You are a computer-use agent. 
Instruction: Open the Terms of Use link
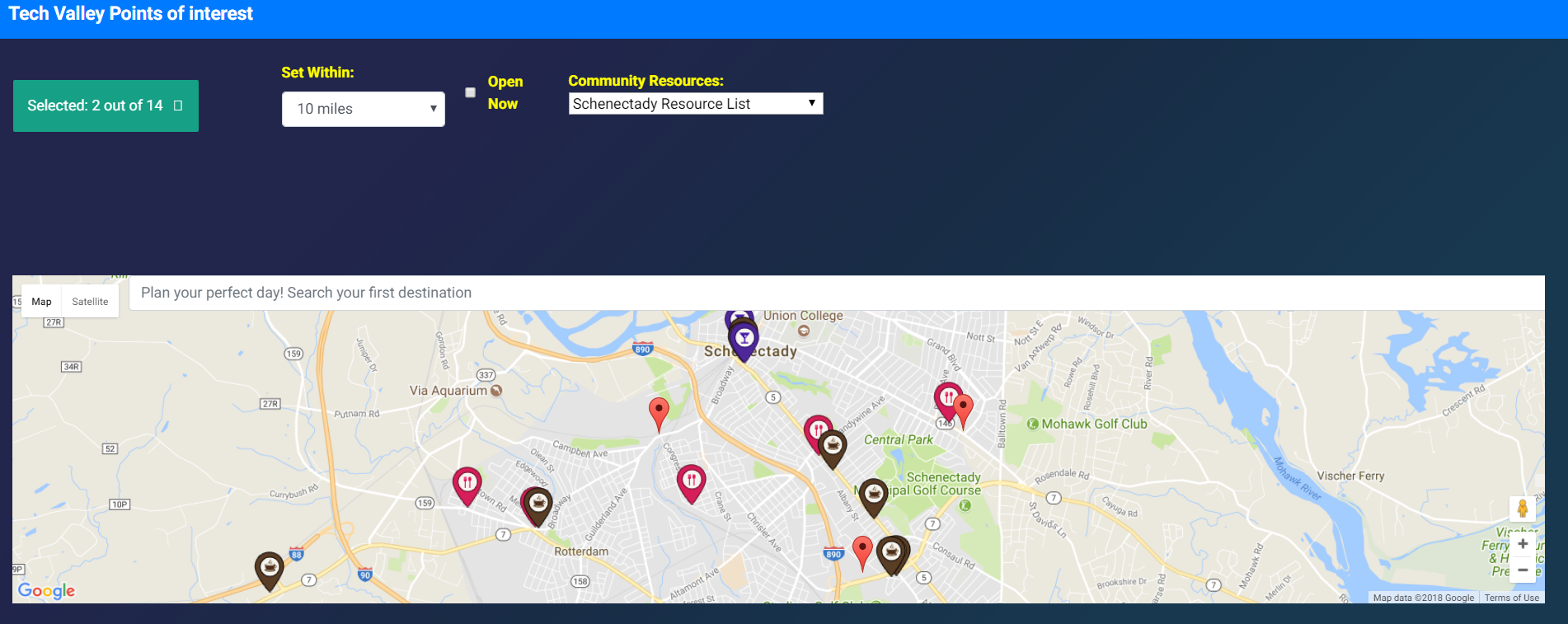[1512, 598]
